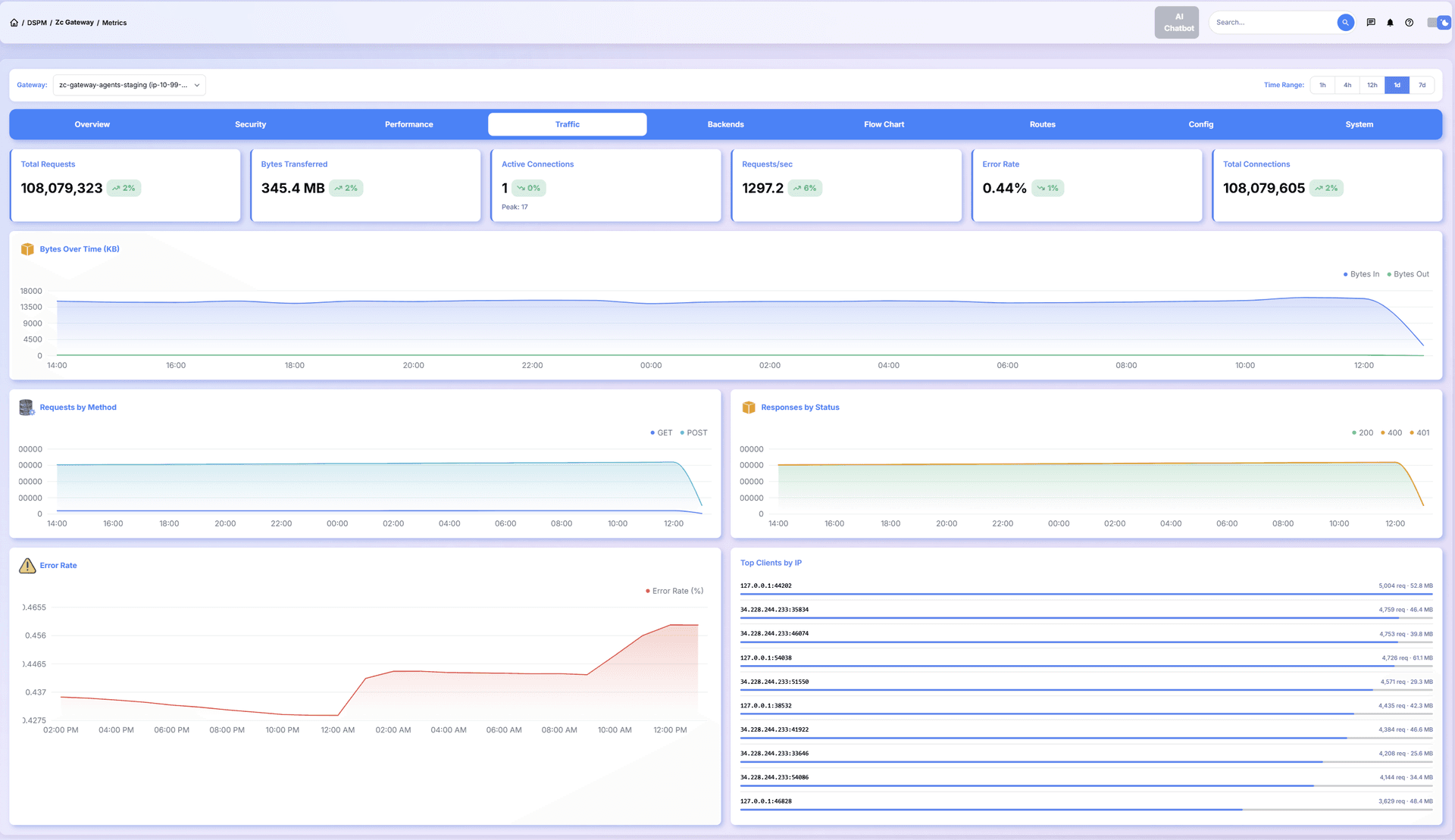Open the messages chat icon
1455x840 pixels.
(x=1371, y=23)
